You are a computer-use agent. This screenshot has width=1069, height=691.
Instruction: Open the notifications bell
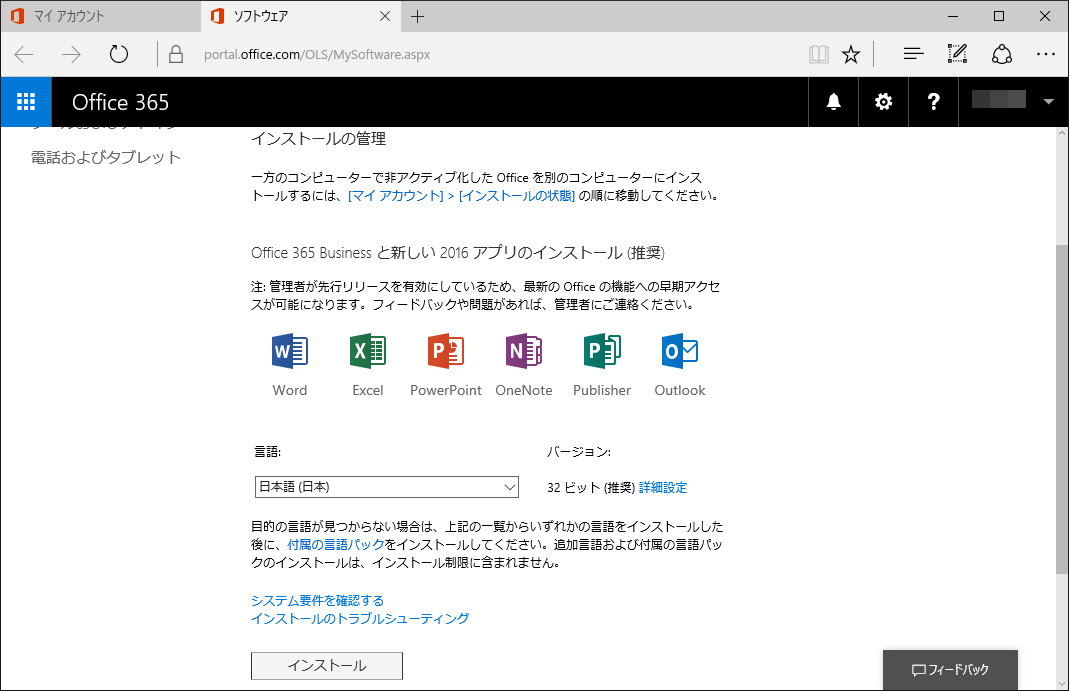click(x=833, y=102)
